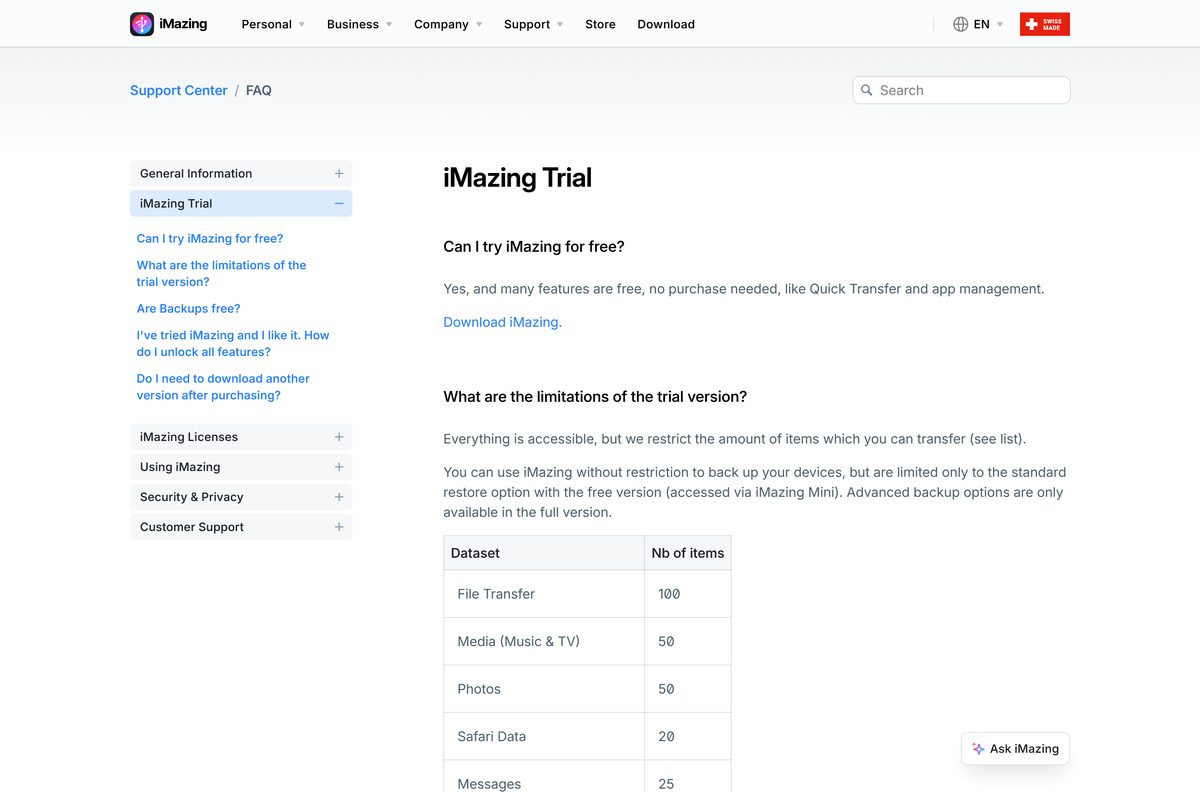This screenshot has width=1200, height=792.
Task: Click the value 25 in Messages row
Action: point(666,784)
